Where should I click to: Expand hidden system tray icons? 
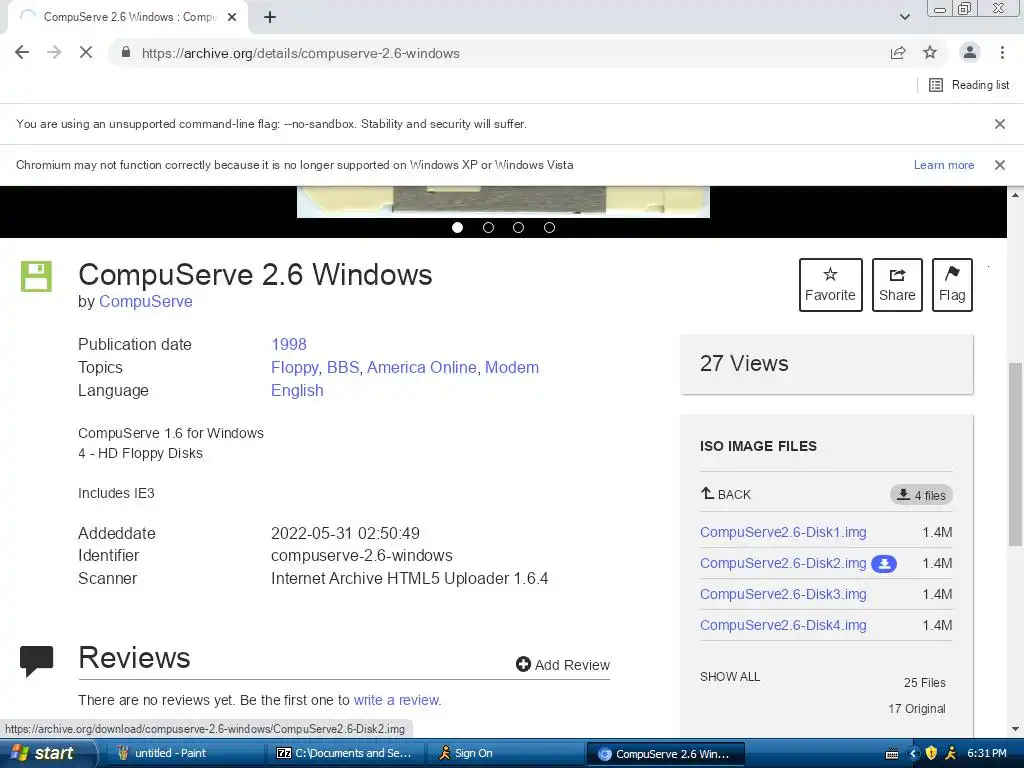click(913, 754)
